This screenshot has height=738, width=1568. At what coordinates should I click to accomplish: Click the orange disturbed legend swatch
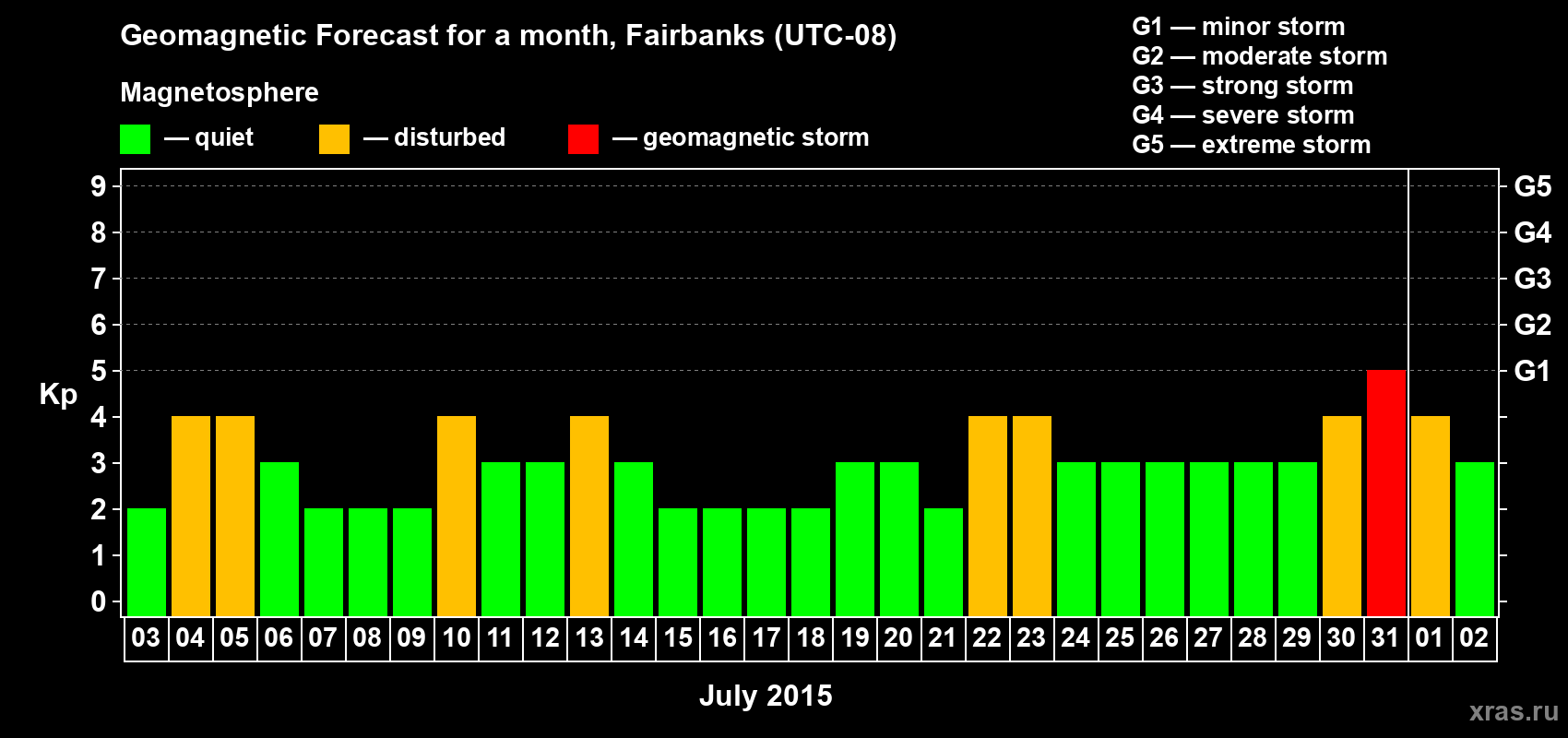click(x=334, y=139)
